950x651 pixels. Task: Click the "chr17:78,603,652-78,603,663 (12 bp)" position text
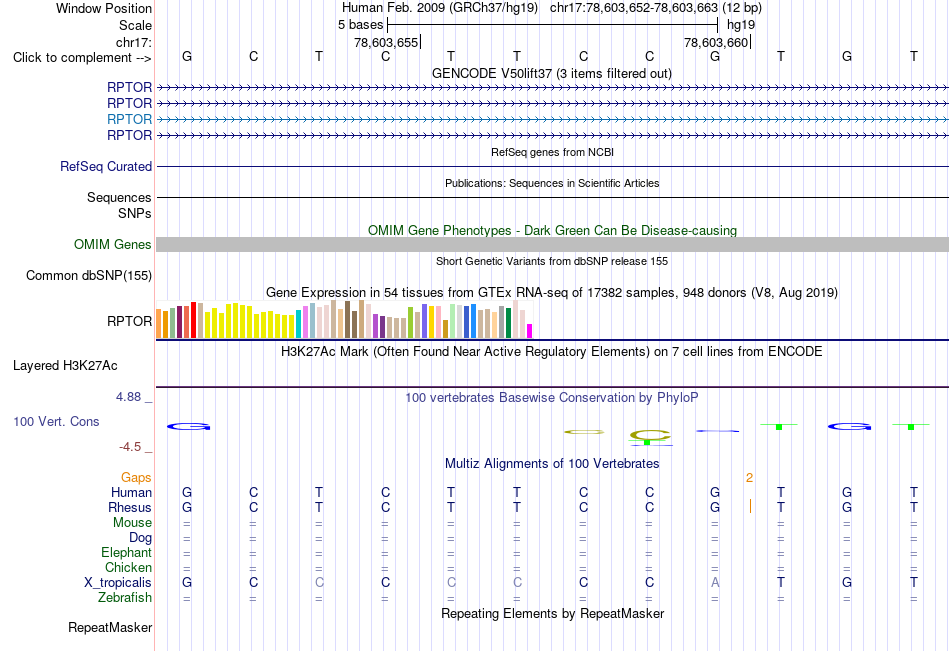click(x=656, y=8)
